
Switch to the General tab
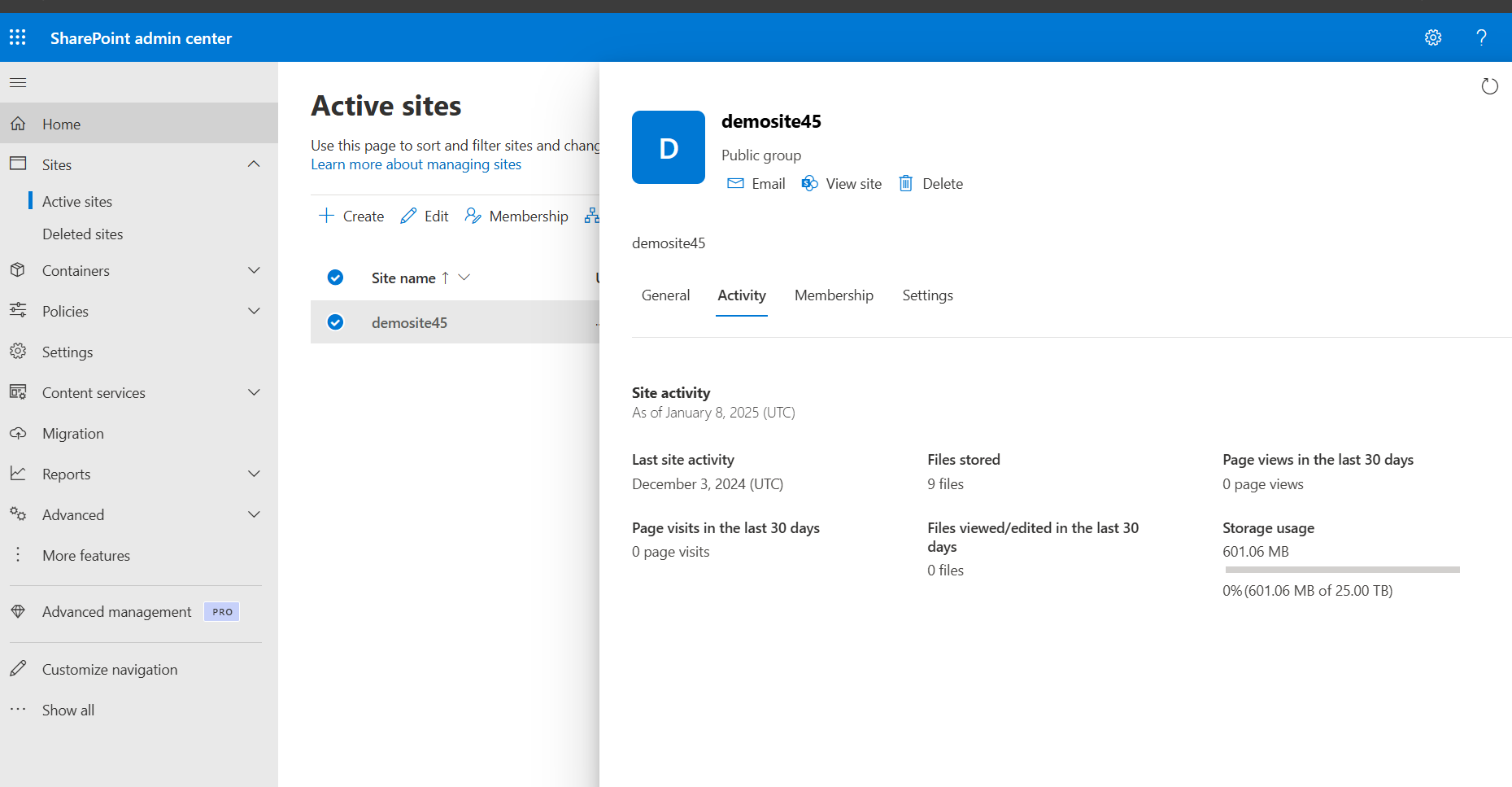[x=665, y=295]
